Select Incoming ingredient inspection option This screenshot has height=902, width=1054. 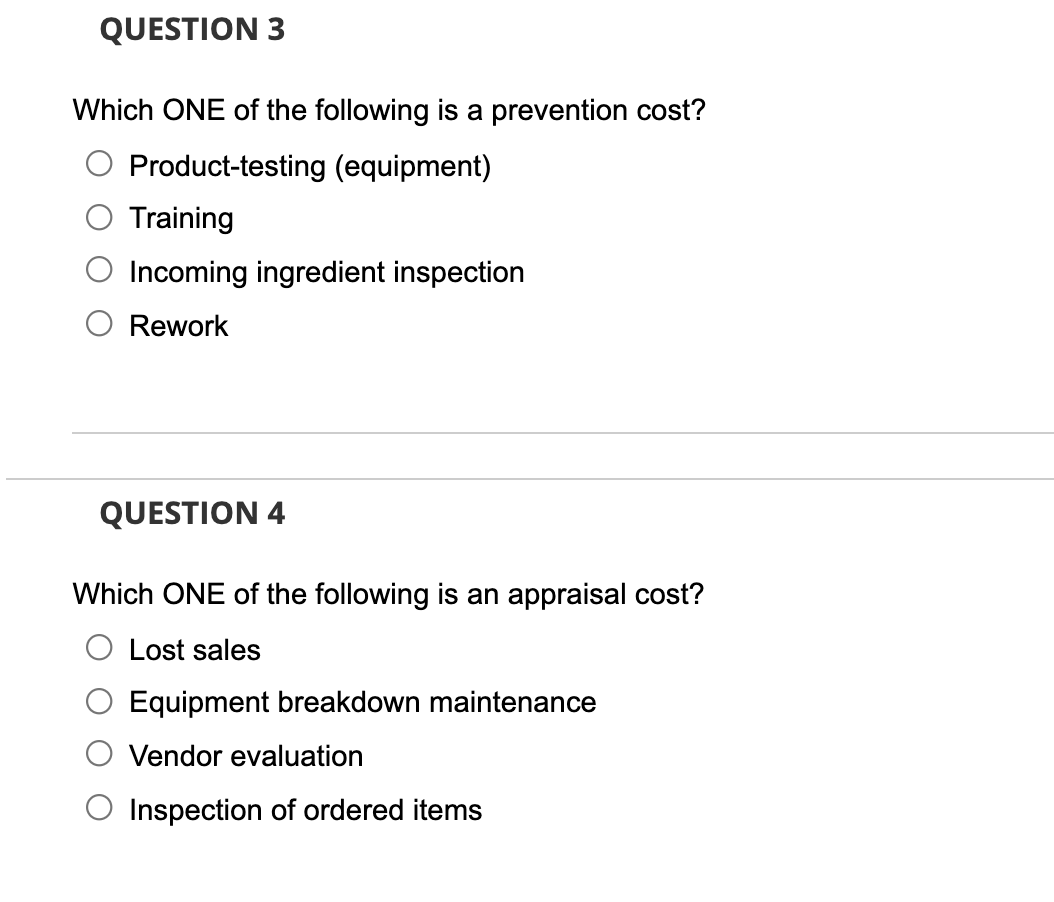tap(99, 268)
